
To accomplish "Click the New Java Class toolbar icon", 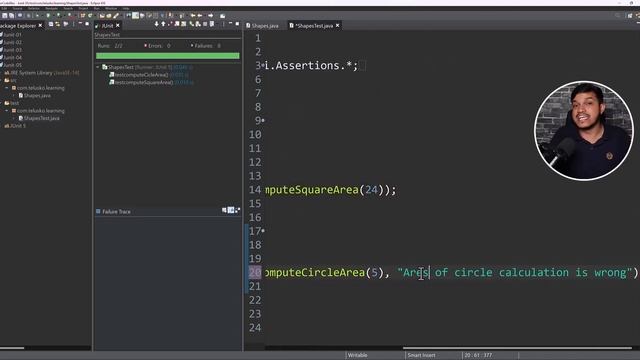I will (x=90, y=16).
